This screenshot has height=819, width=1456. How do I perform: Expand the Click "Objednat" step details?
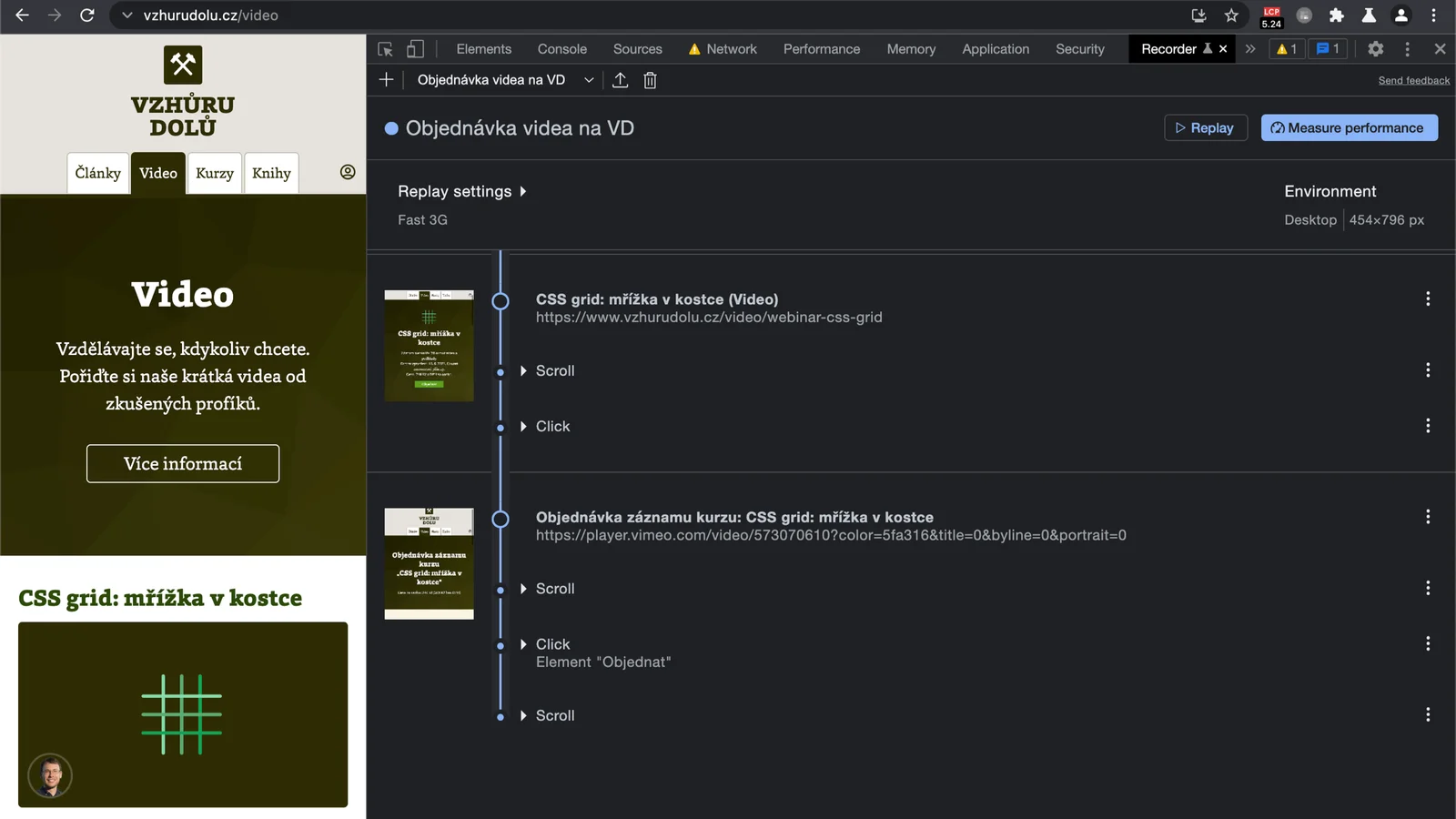pyautogui.click(x=523, y=643)
